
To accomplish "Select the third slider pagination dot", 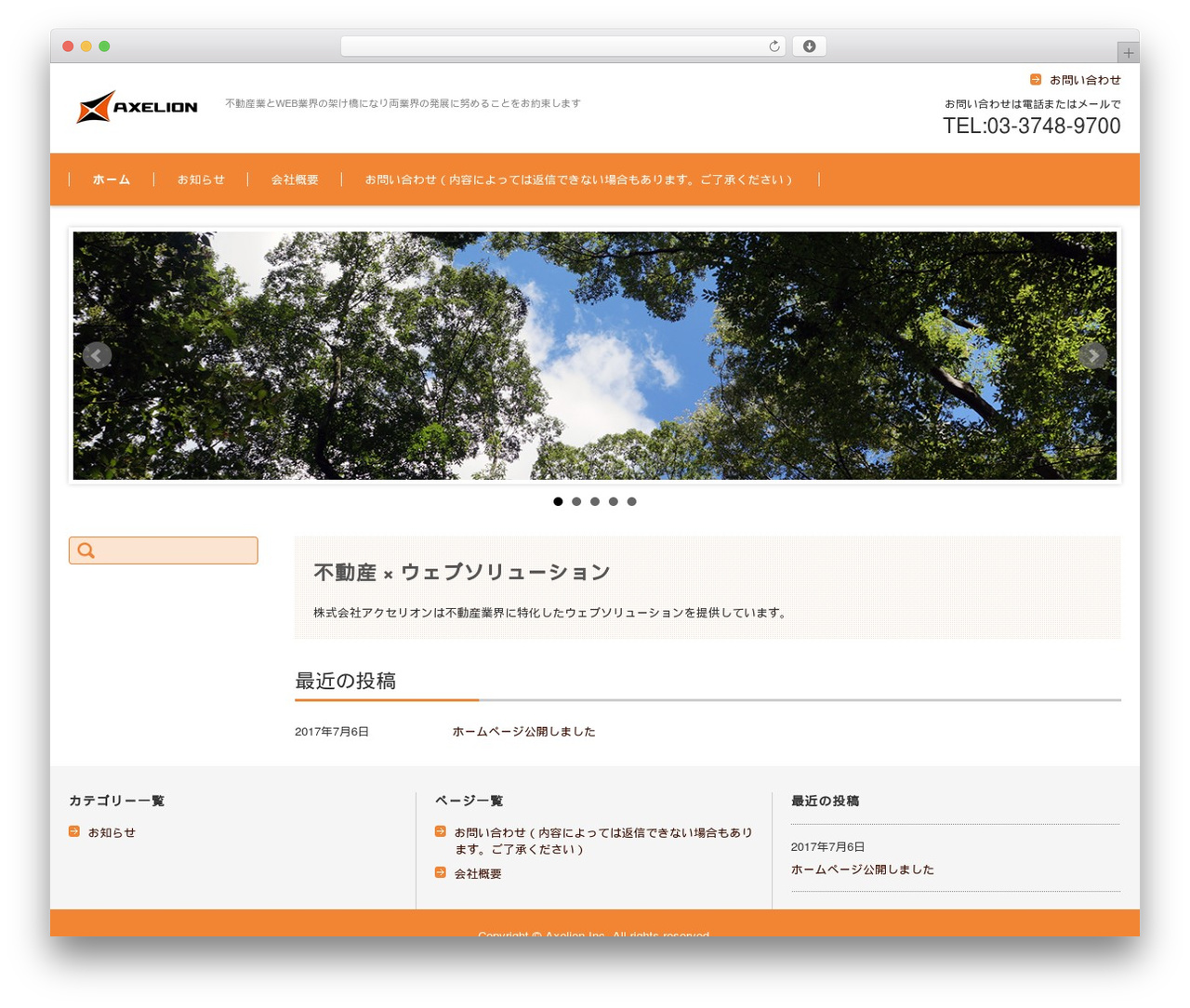I will 595,501.
